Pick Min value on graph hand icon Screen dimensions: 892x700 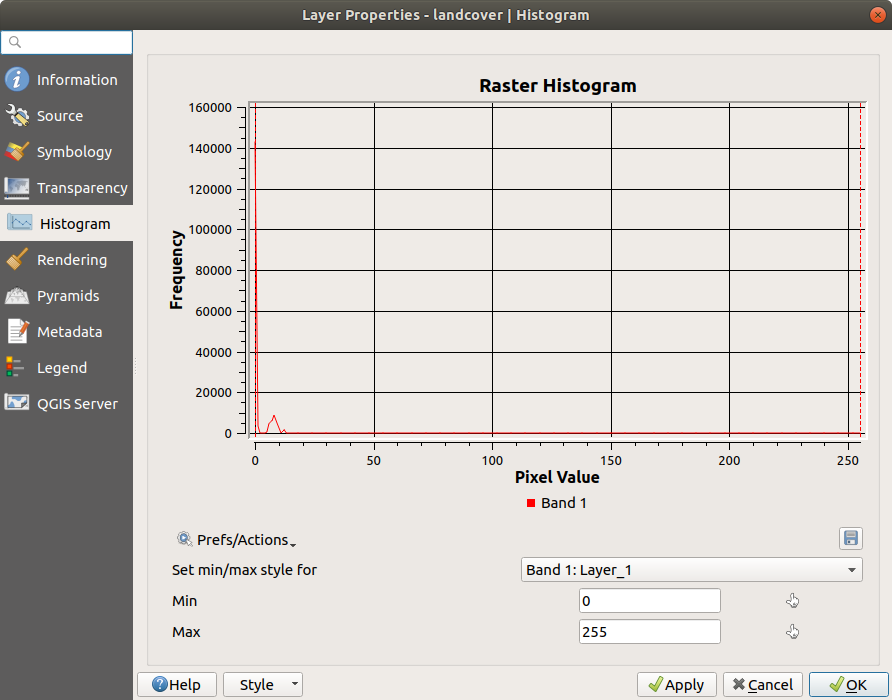click(x=793, y=601)
